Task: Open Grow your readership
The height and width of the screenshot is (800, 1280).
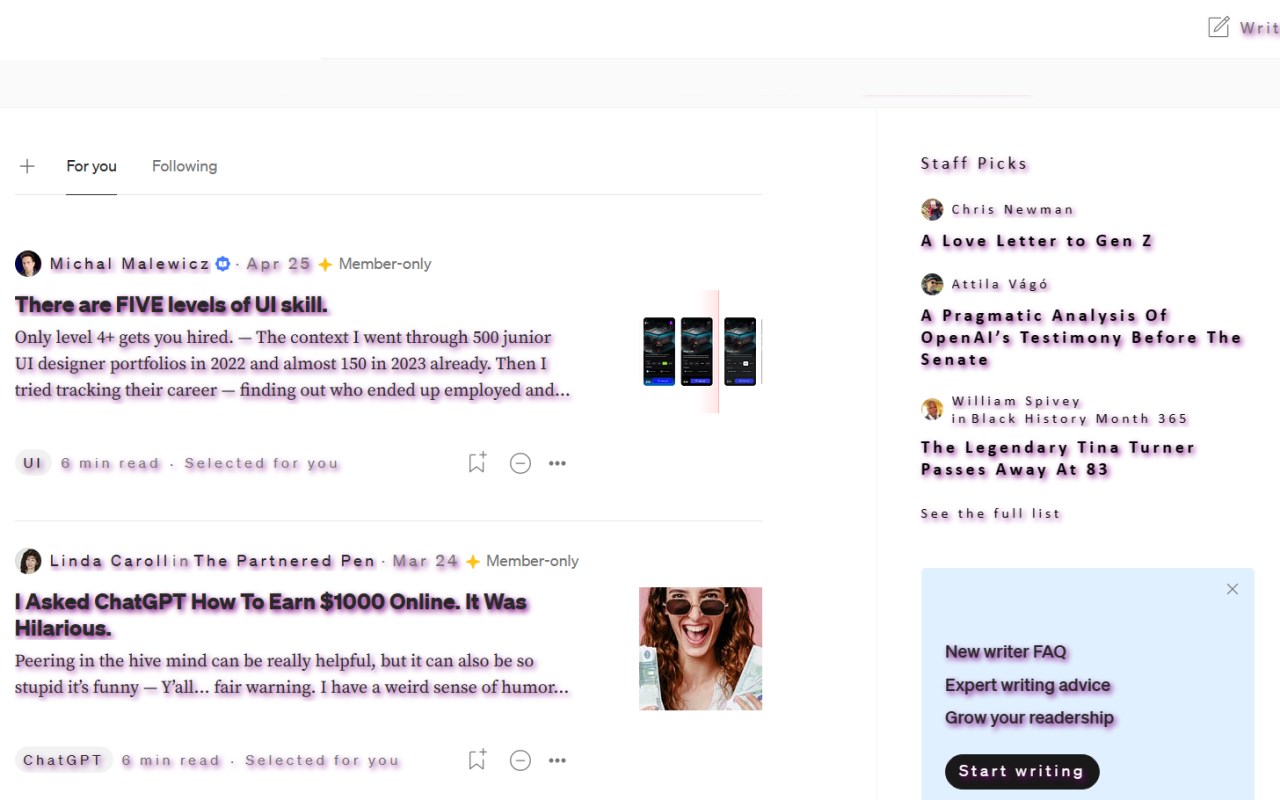Action: point(1029,718)
